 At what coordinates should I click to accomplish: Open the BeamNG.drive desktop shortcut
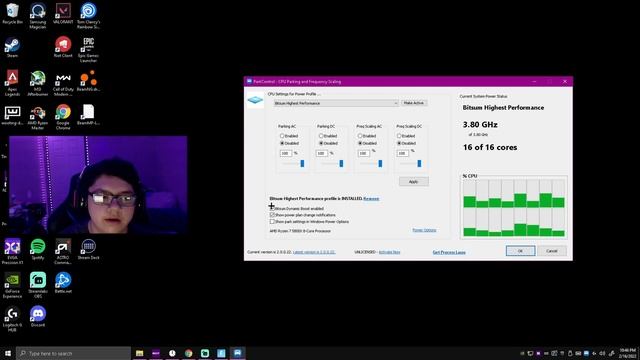tap(88, 81)
